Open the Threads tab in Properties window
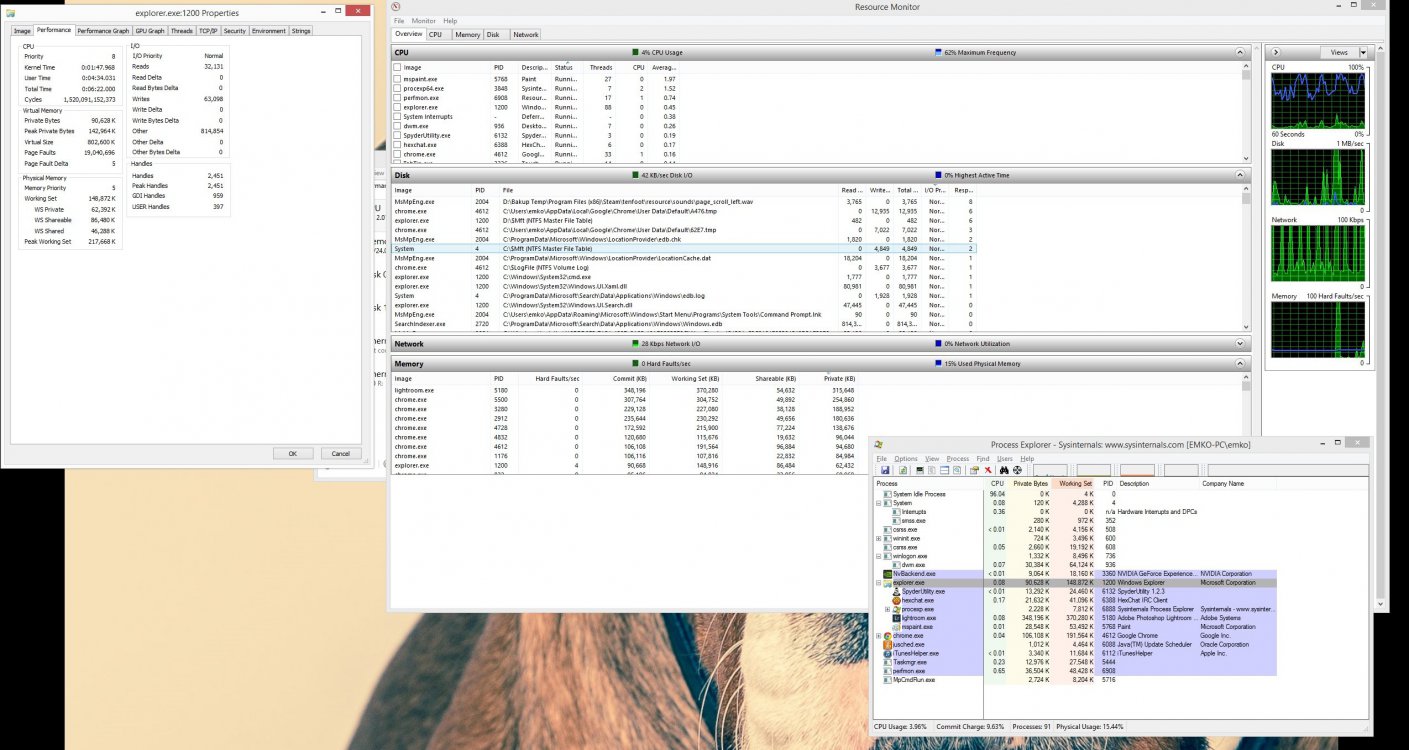The width and height of the screenshot is (1409, 750). (182, 31)
